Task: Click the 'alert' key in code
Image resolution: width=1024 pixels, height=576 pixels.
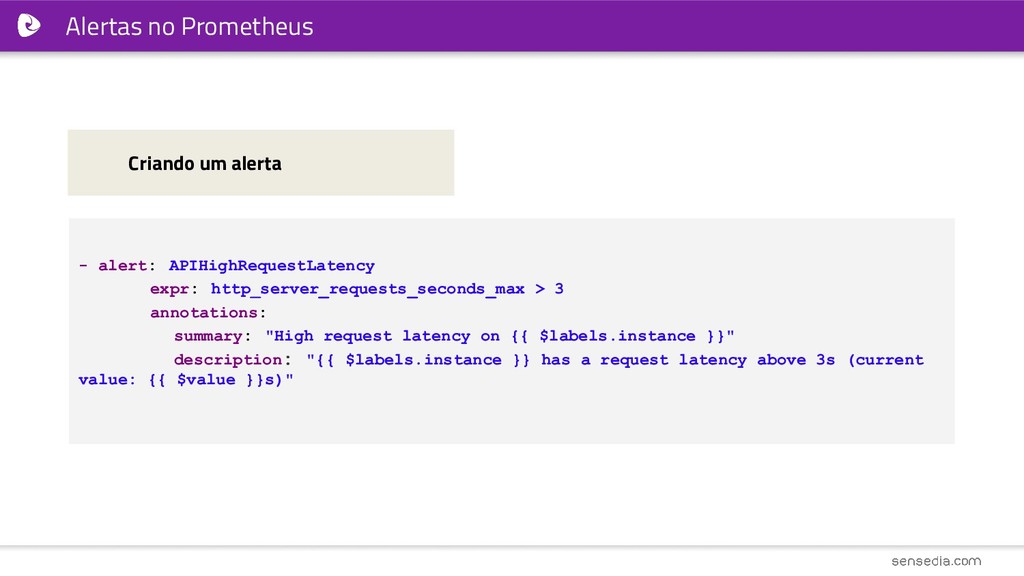Action: coord(122,266)
